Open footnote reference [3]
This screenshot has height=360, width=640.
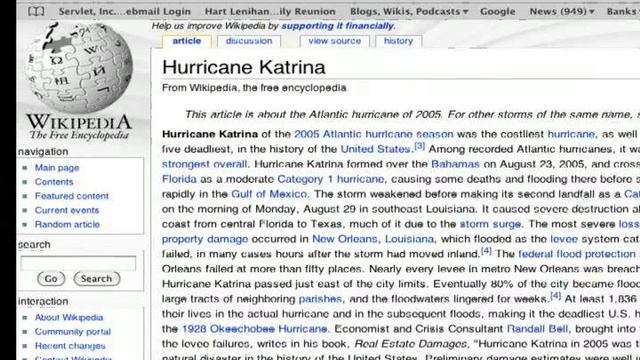tap(420, 146)
